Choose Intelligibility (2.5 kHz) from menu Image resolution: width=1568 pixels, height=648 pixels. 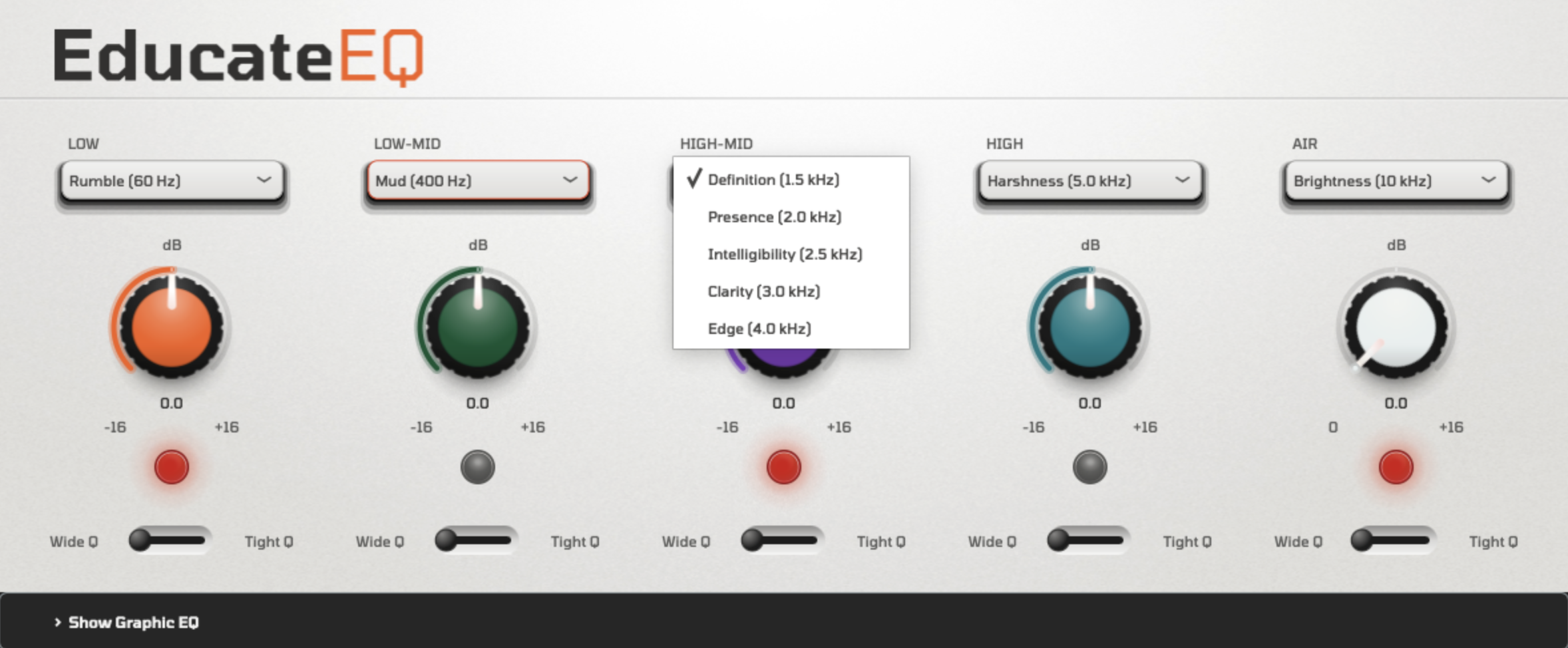tap(791, 254)
